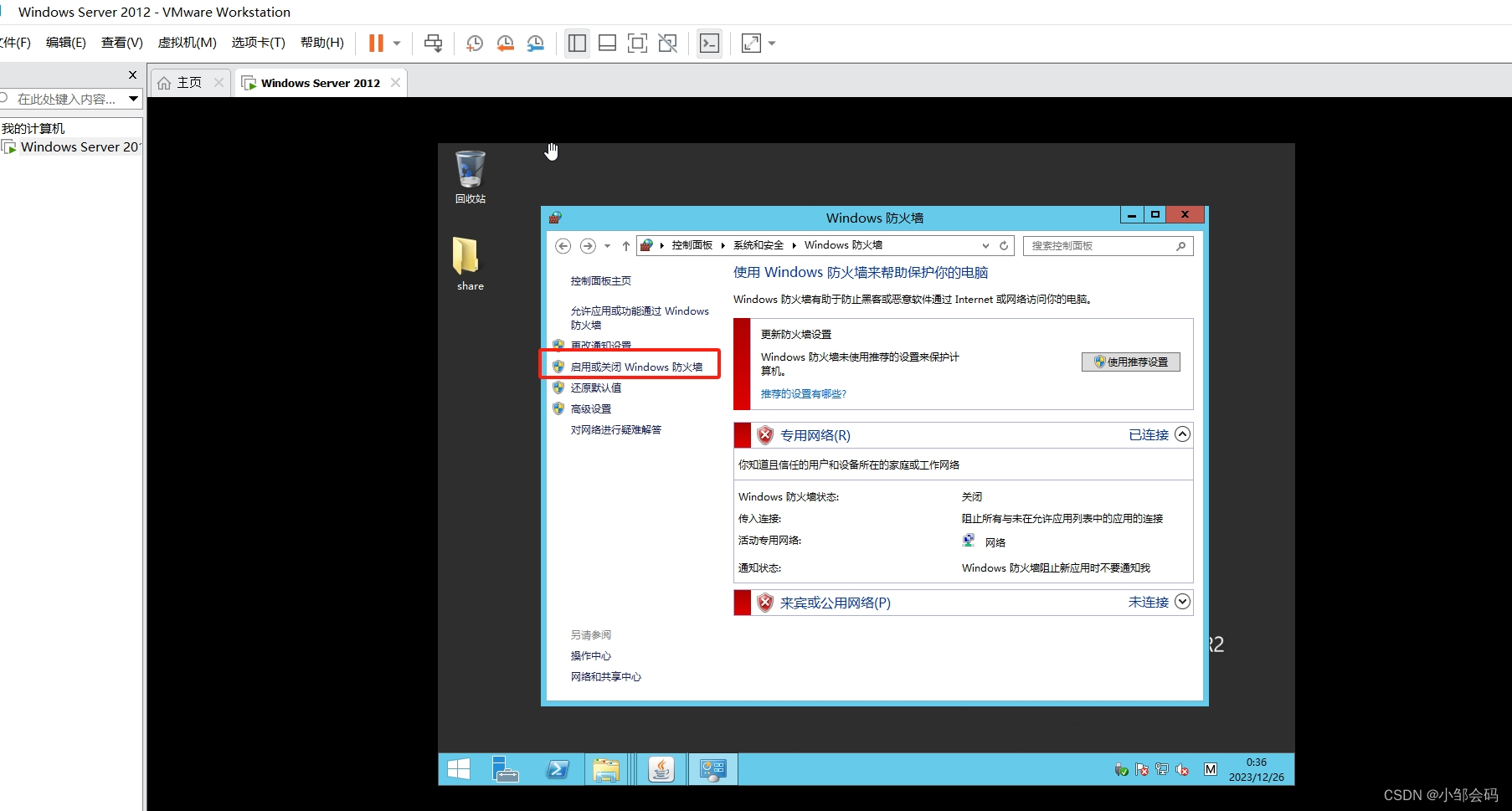This screenshot has width=1512, height=811.
Task: Expand the 来宾或公用网络(P) section
Action: click(x=1182, y=602)
